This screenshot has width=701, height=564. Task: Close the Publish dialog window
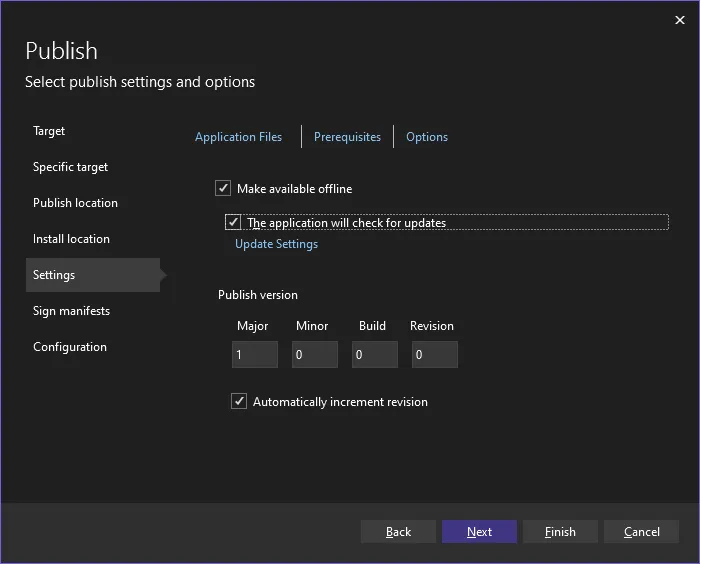coord(680,20)
